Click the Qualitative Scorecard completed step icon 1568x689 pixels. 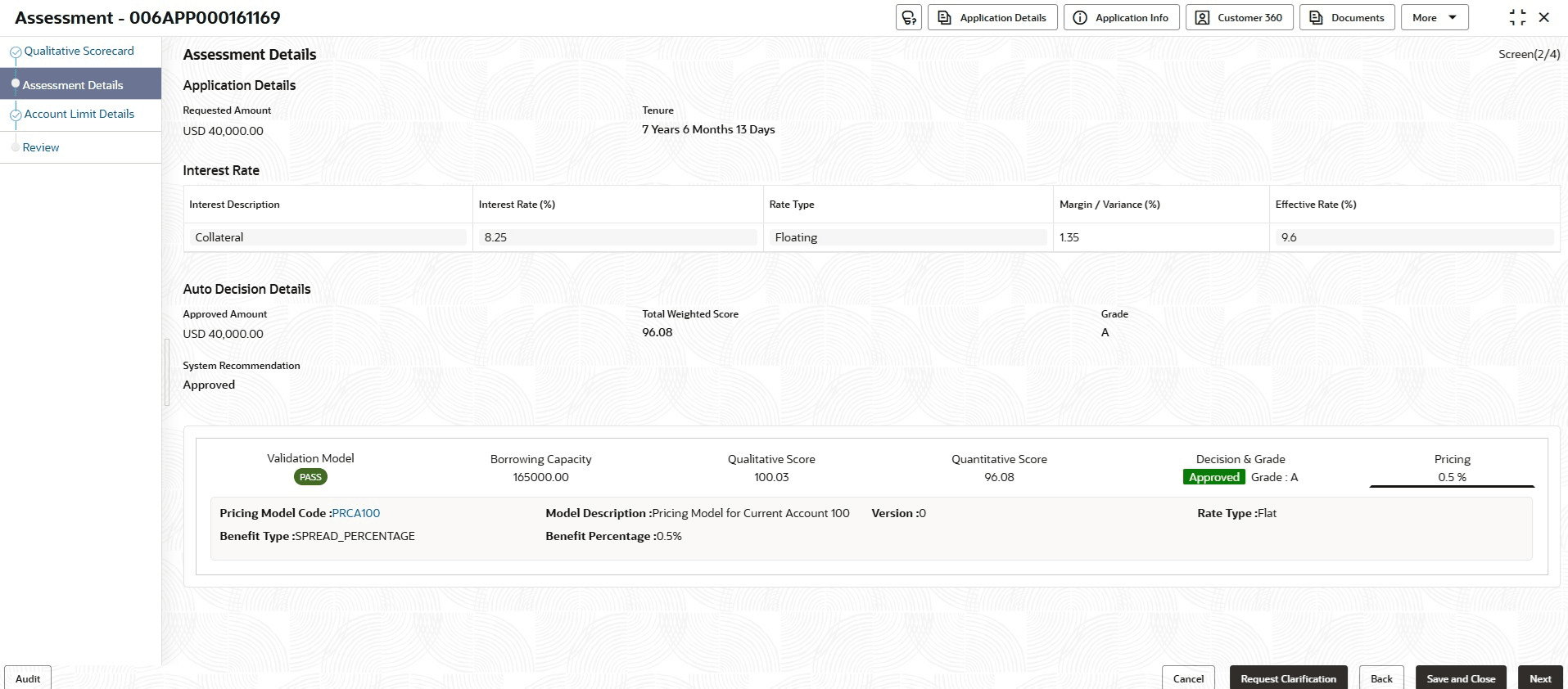pyautogui.click(x=16, y=52)
